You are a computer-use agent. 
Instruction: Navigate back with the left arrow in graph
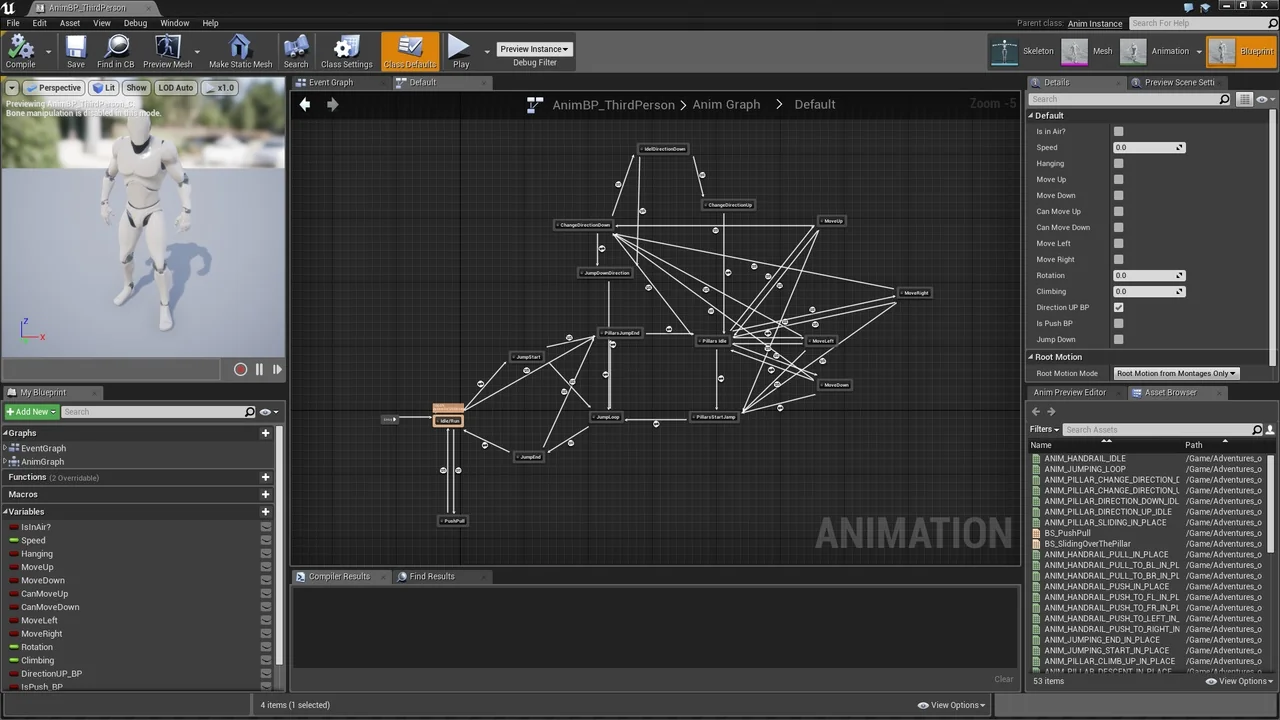click(x=305, y=104)
